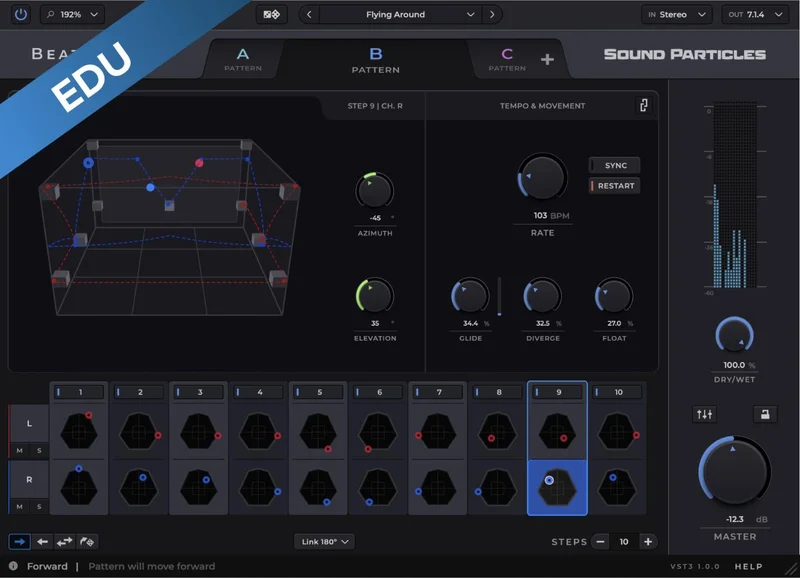Click the 3D speaker room view
800x578 pixels.
click(170, 227)
